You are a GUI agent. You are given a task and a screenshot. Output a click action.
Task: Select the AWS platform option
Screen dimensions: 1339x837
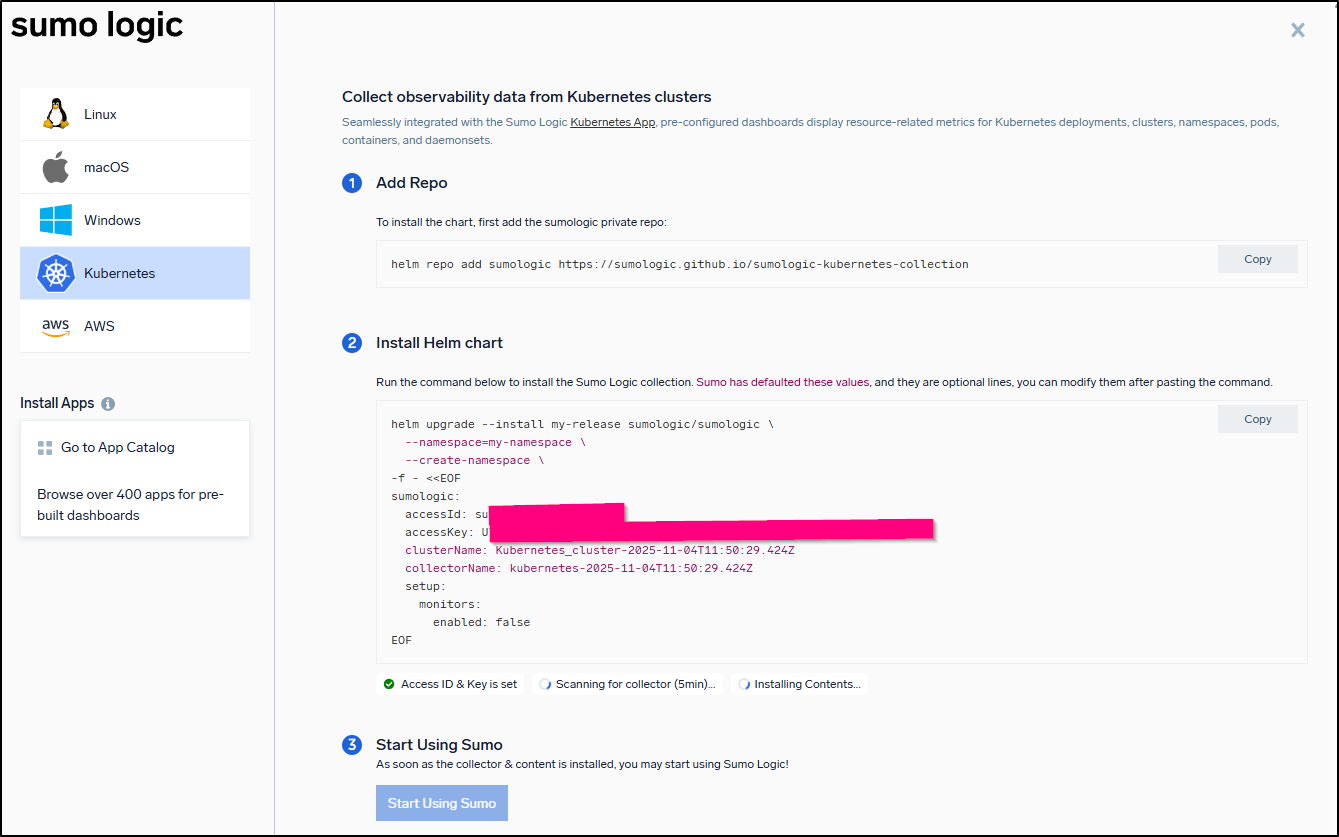(135, 326)
